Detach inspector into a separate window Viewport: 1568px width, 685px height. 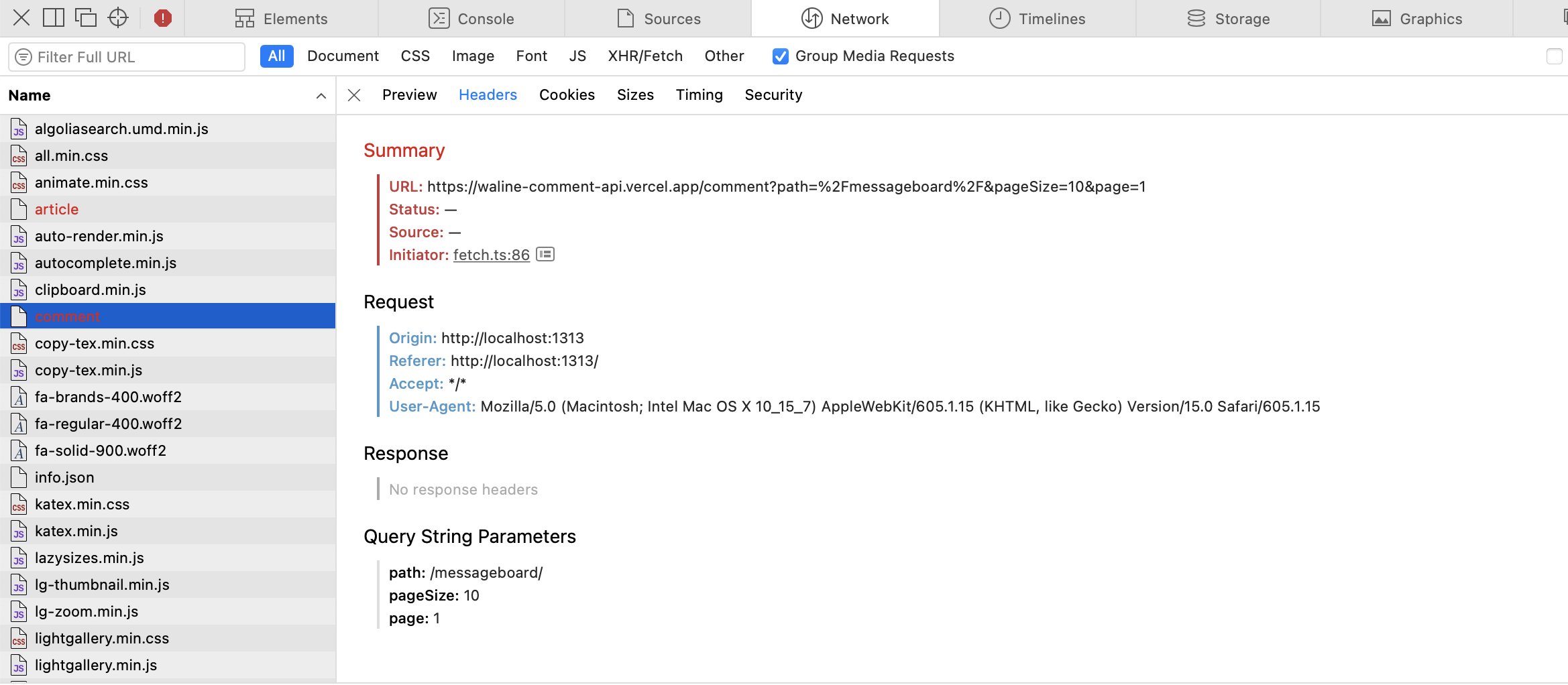(x=86, y=18)
